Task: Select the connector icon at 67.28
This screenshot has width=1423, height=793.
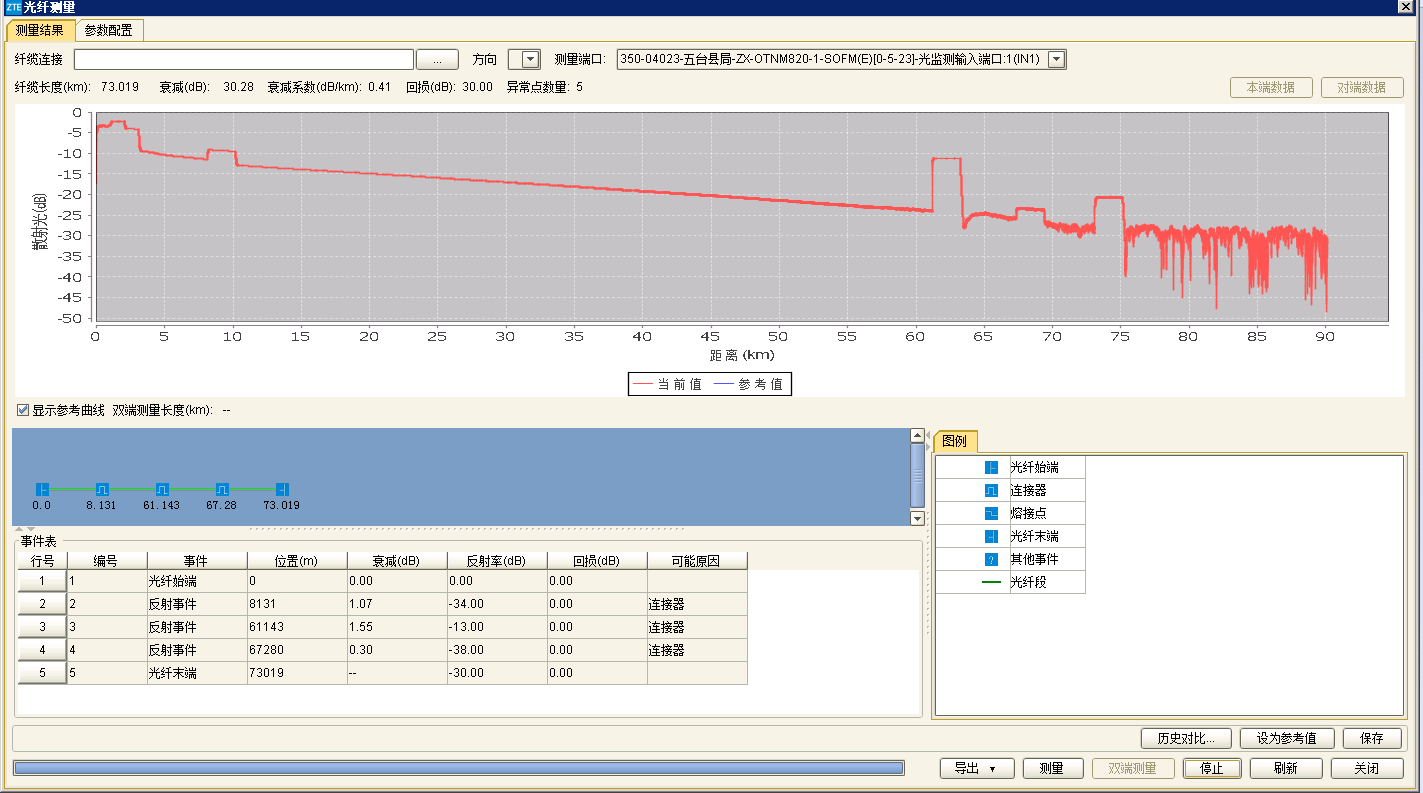Action: 222,489
